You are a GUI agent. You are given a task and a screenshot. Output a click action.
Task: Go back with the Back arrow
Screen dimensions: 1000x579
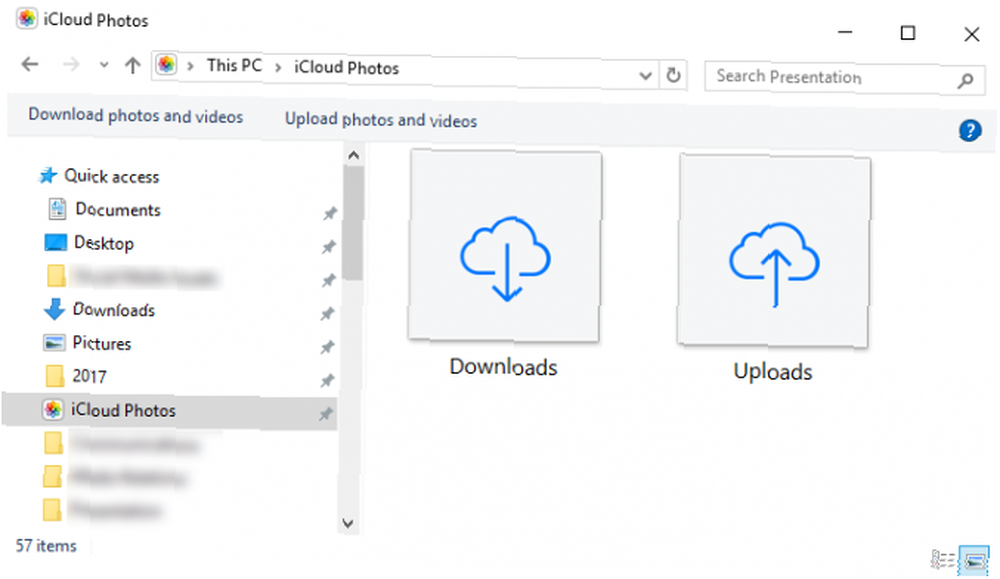click(x=30, y=64)
